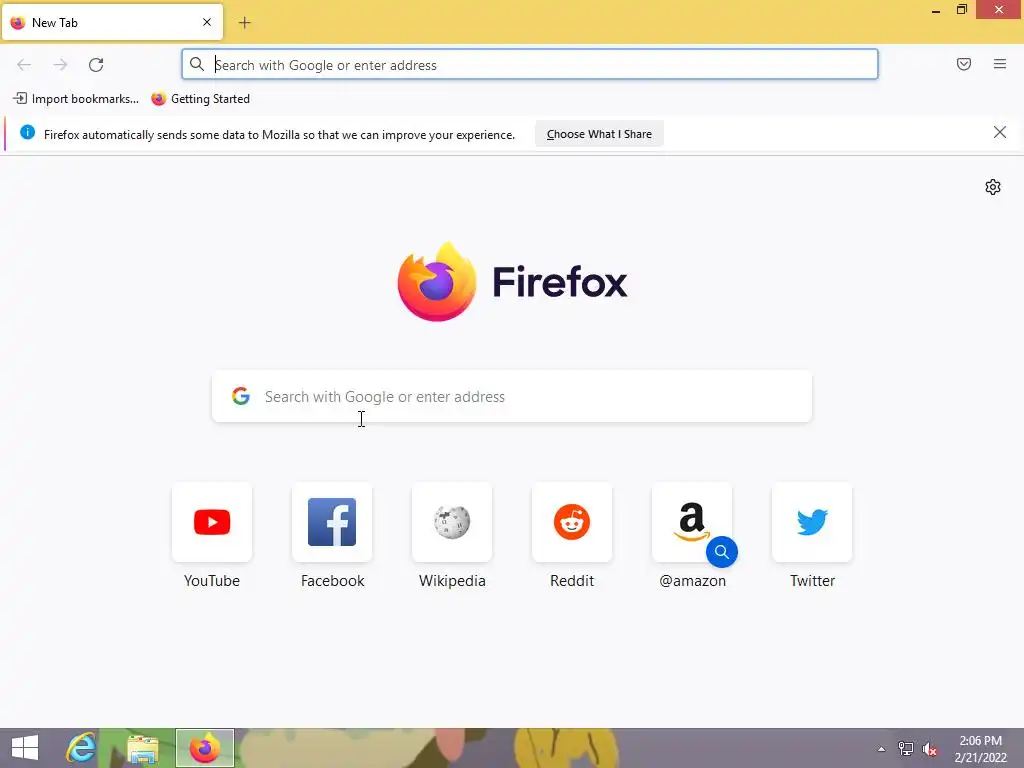The image size is (1024, 768).
Task: Go forward with the forward arrow
Action: coord(60,65)
